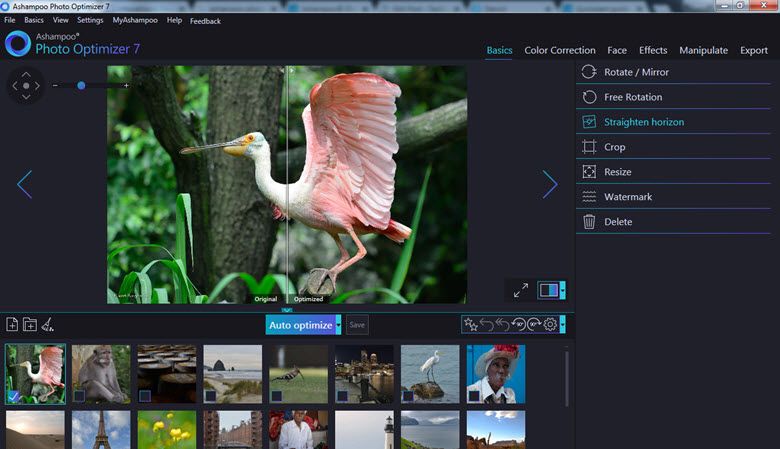Select the Eiffel Tower thumbnail
The height and width of the screenshot is (449, 780).
(x=101, y=430)
